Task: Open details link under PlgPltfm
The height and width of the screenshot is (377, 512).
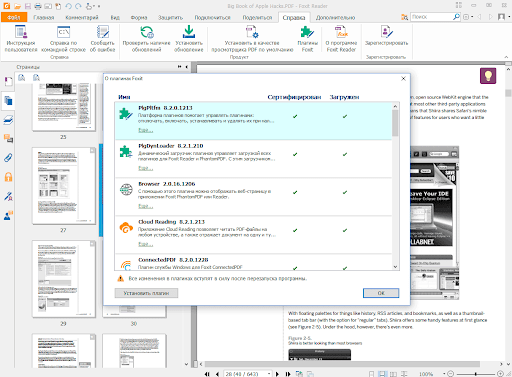Action: [146, 130]
